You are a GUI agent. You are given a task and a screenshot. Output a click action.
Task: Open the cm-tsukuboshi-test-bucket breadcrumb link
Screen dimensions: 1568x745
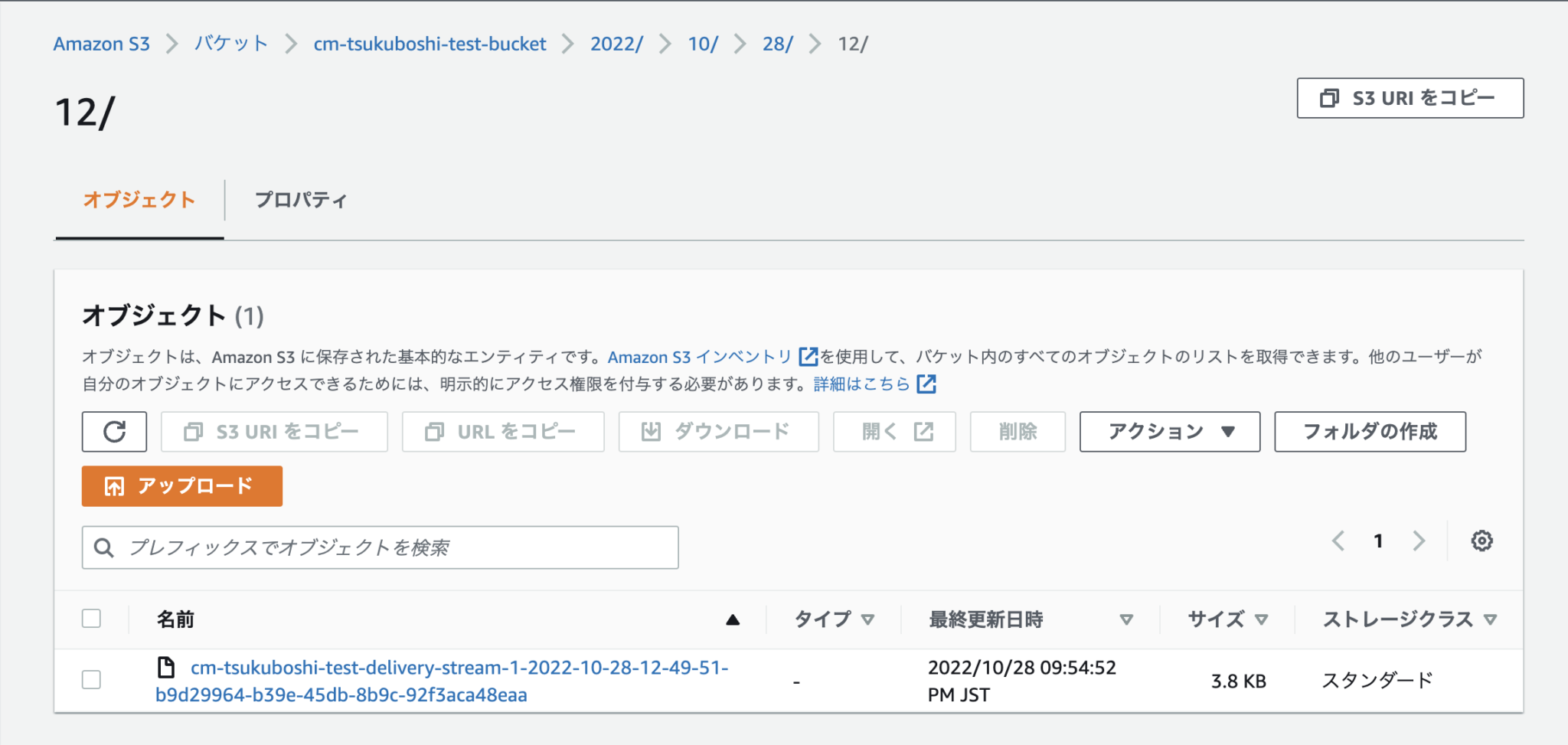(429, 44)
